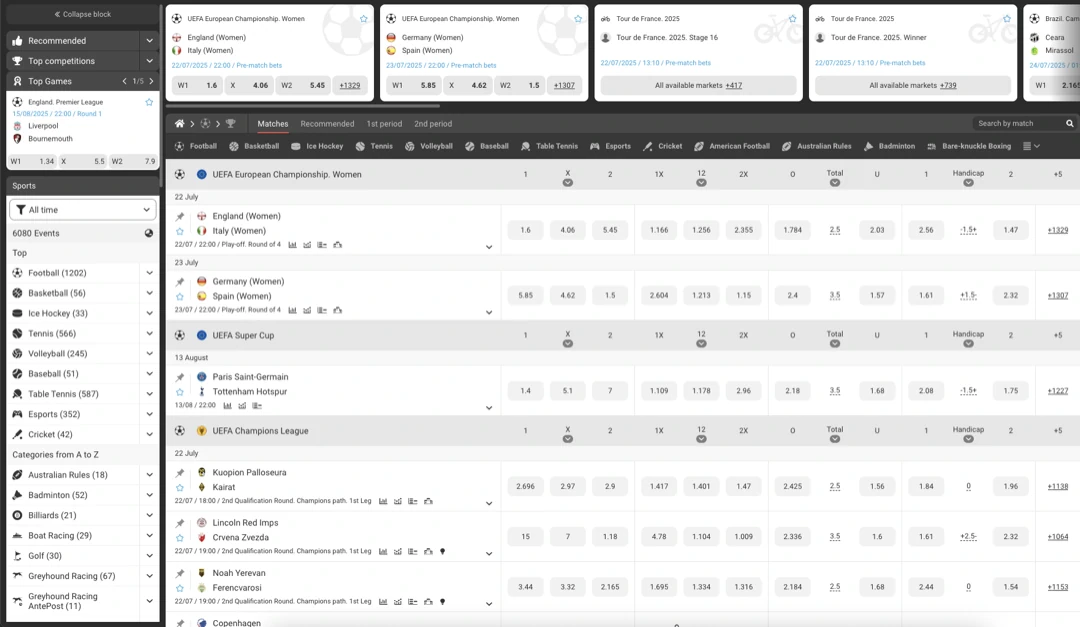Select Cricket in sports bar
Viewport: 1080px width, 627px height.
pos(663,146)
